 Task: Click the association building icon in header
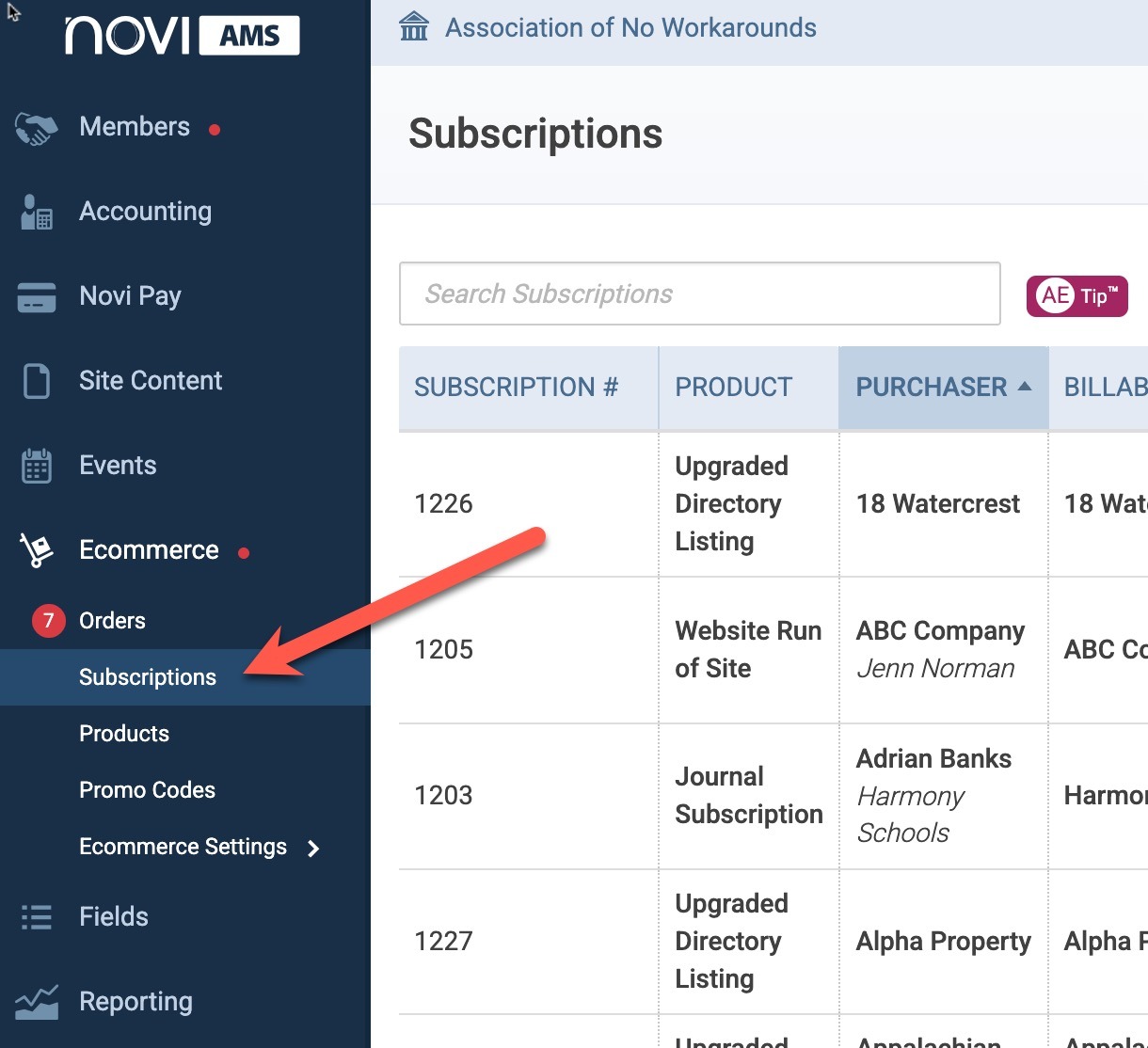(x=414, y=26)
